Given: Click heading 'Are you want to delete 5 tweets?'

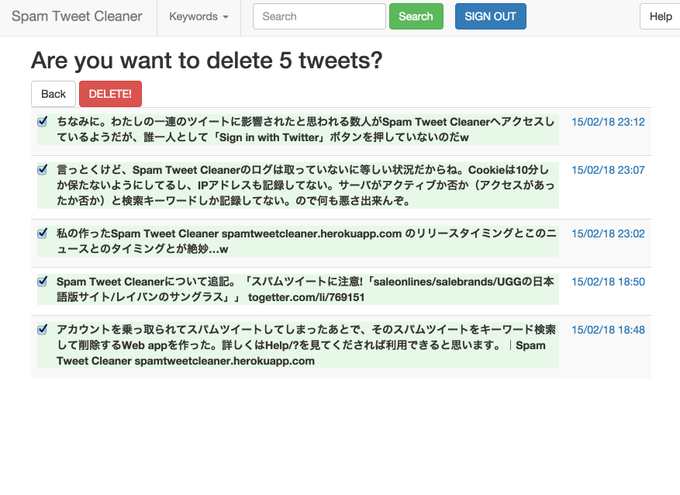Looking at the screenshot, I should (x=207, y=60).
